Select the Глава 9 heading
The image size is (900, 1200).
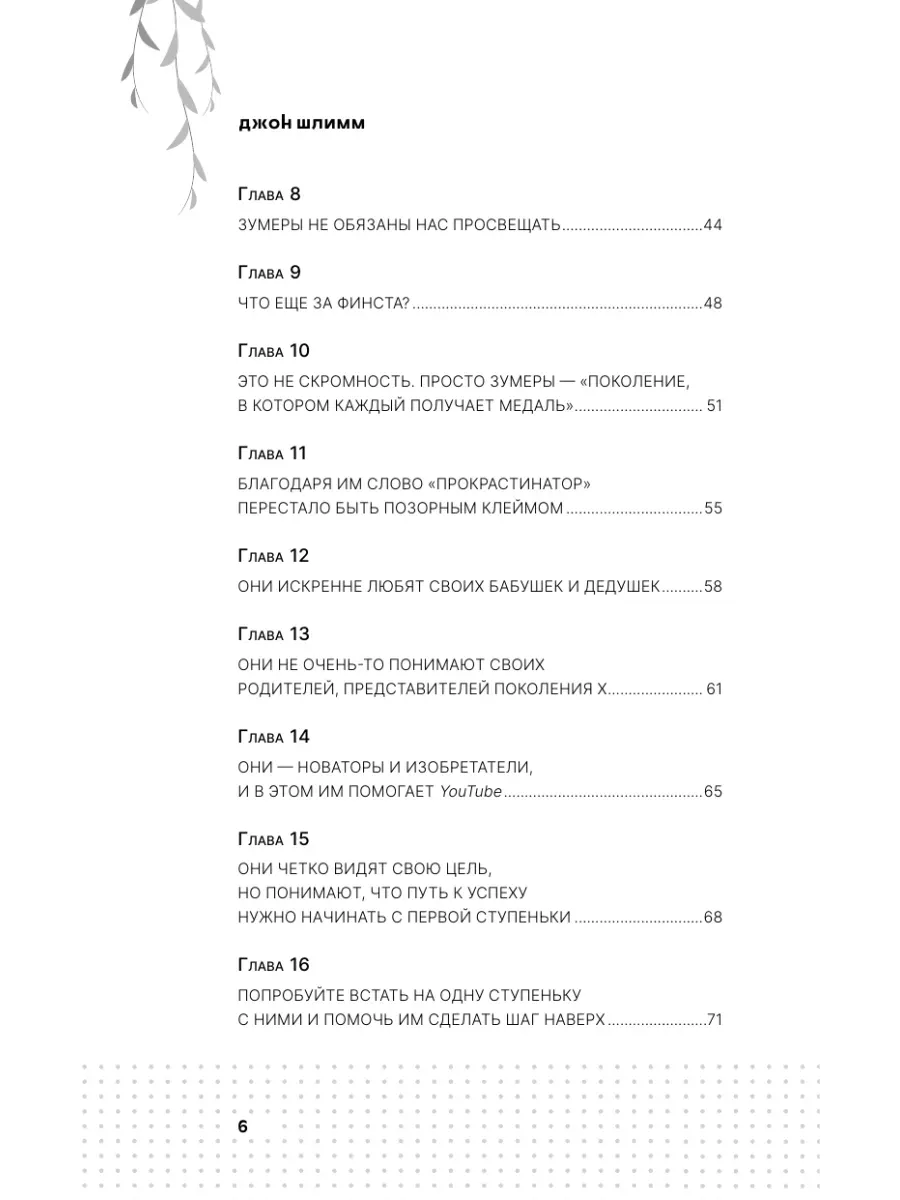(269, 272)
